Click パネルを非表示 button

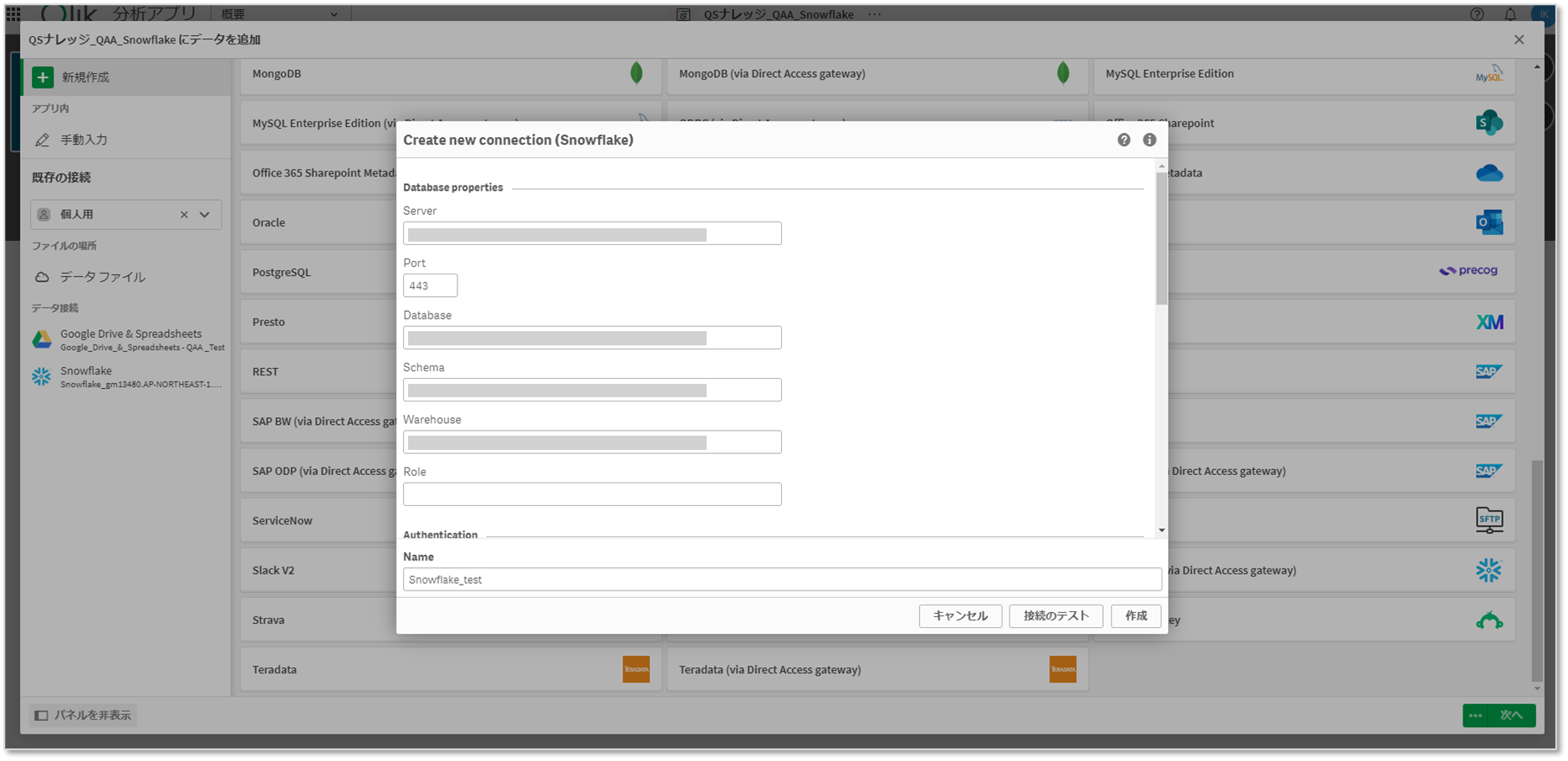pyautogui.click(x=84, y=715)
